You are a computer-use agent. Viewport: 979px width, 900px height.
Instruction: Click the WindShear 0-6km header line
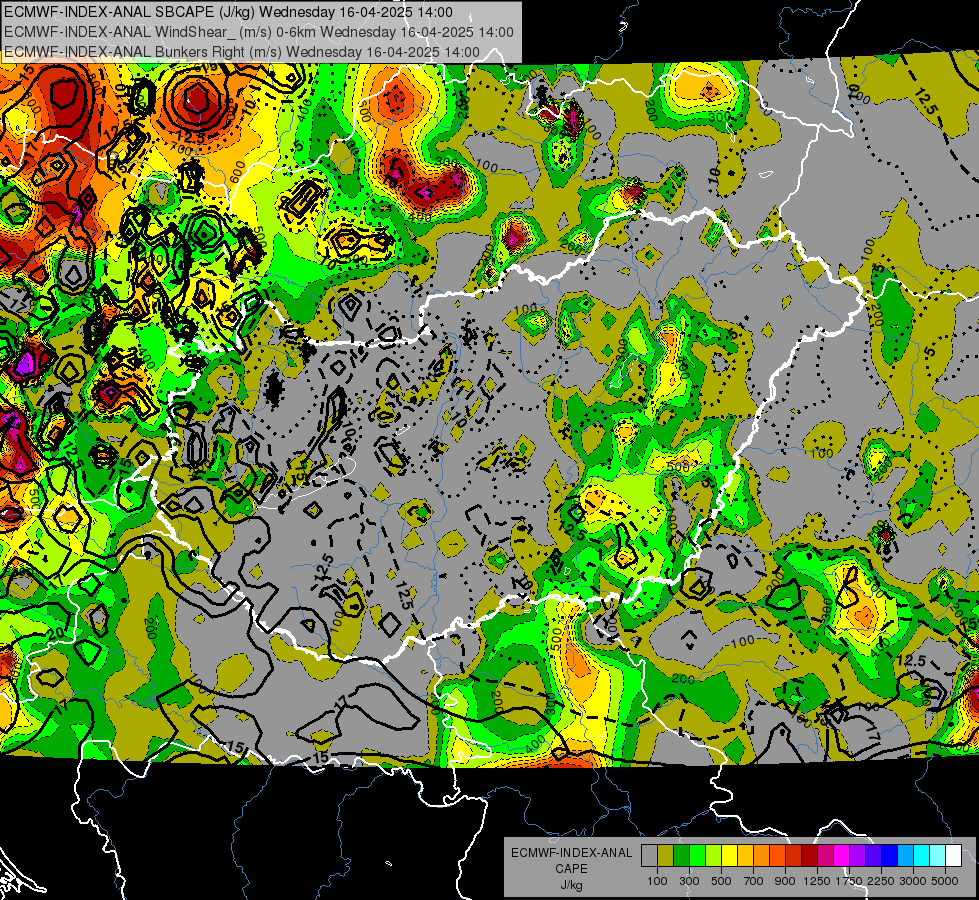[x=259, y=32]
